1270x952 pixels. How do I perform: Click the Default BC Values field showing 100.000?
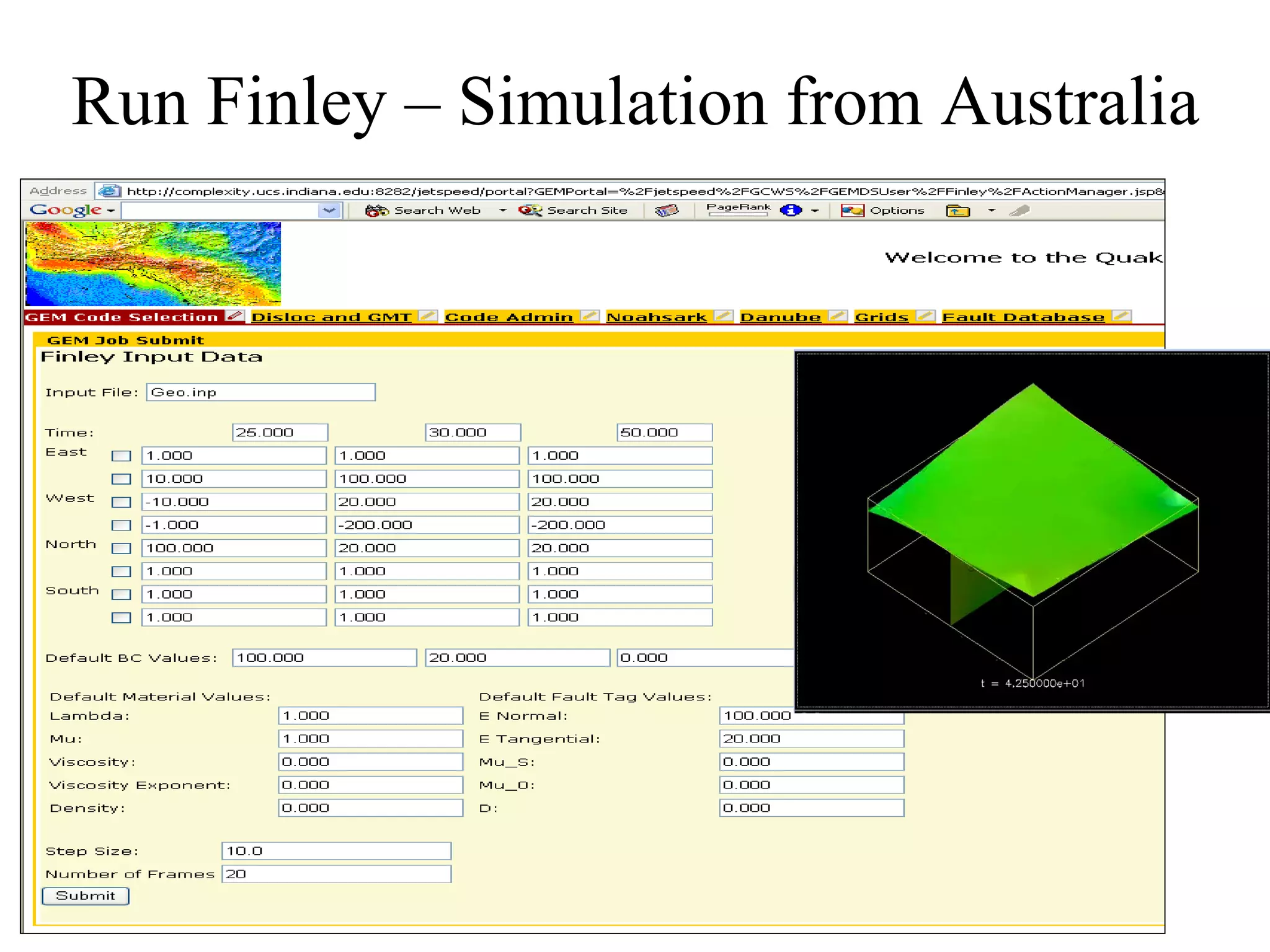click(x=324, y=658)
